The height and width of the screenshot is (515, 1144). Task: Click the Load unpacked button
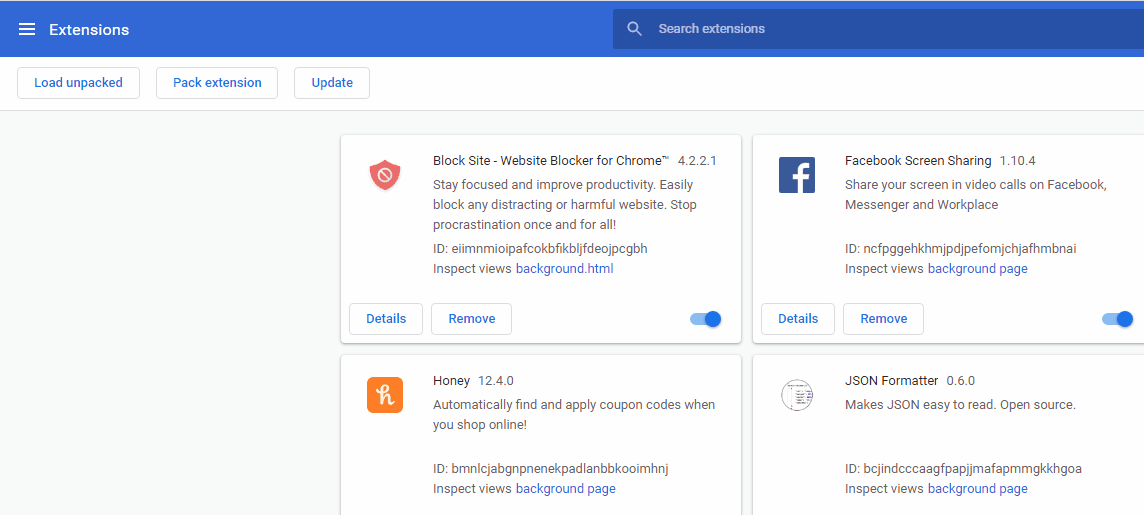[x=78, y=82]
